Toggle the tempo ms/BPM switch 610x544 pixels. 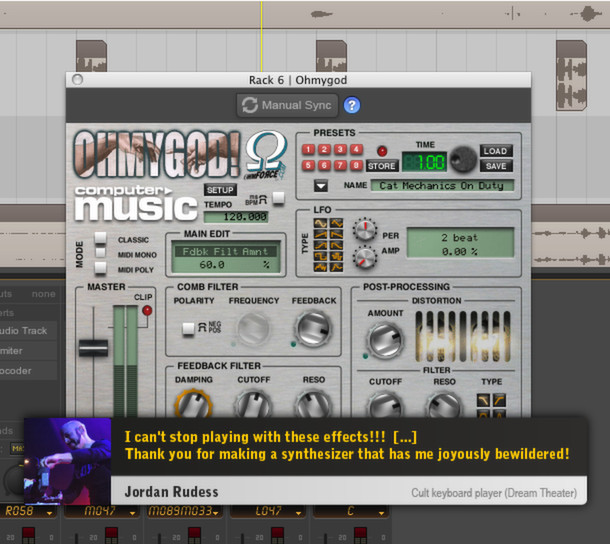pyautogui.click(x=279, y=198)
